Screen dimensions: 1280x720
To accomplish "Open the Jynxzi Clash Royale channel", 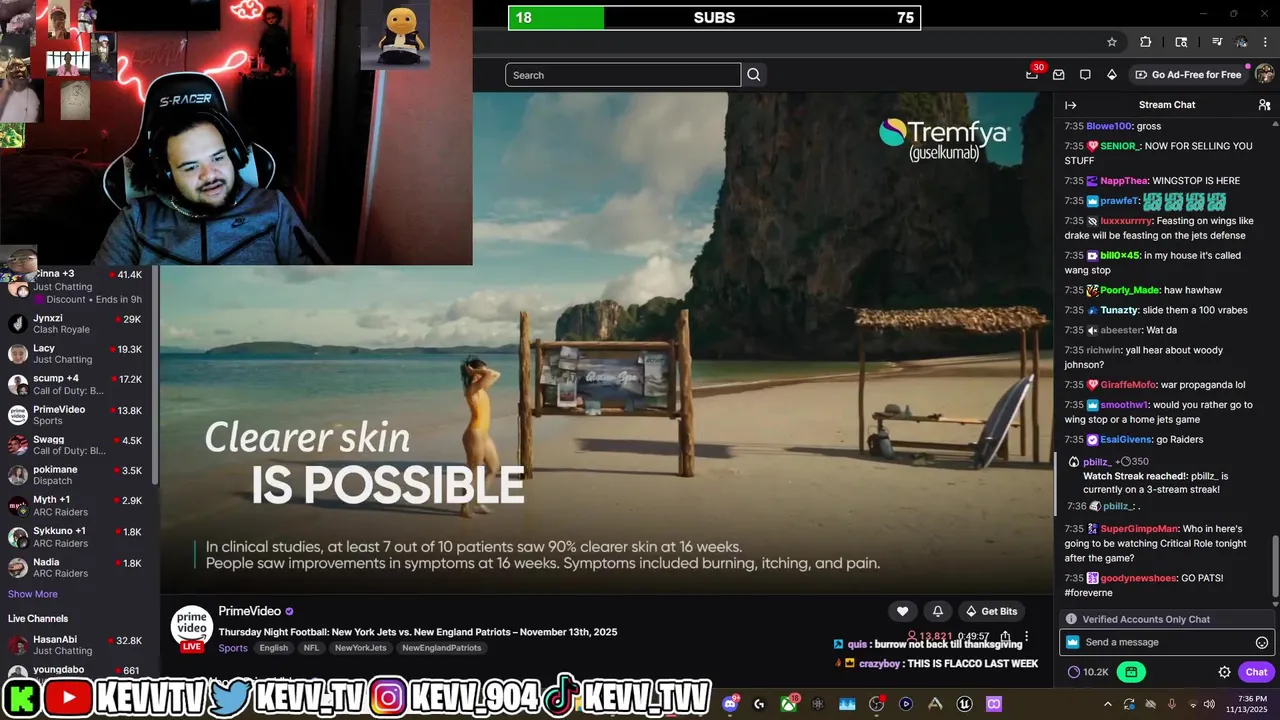I will coord(76,324).
